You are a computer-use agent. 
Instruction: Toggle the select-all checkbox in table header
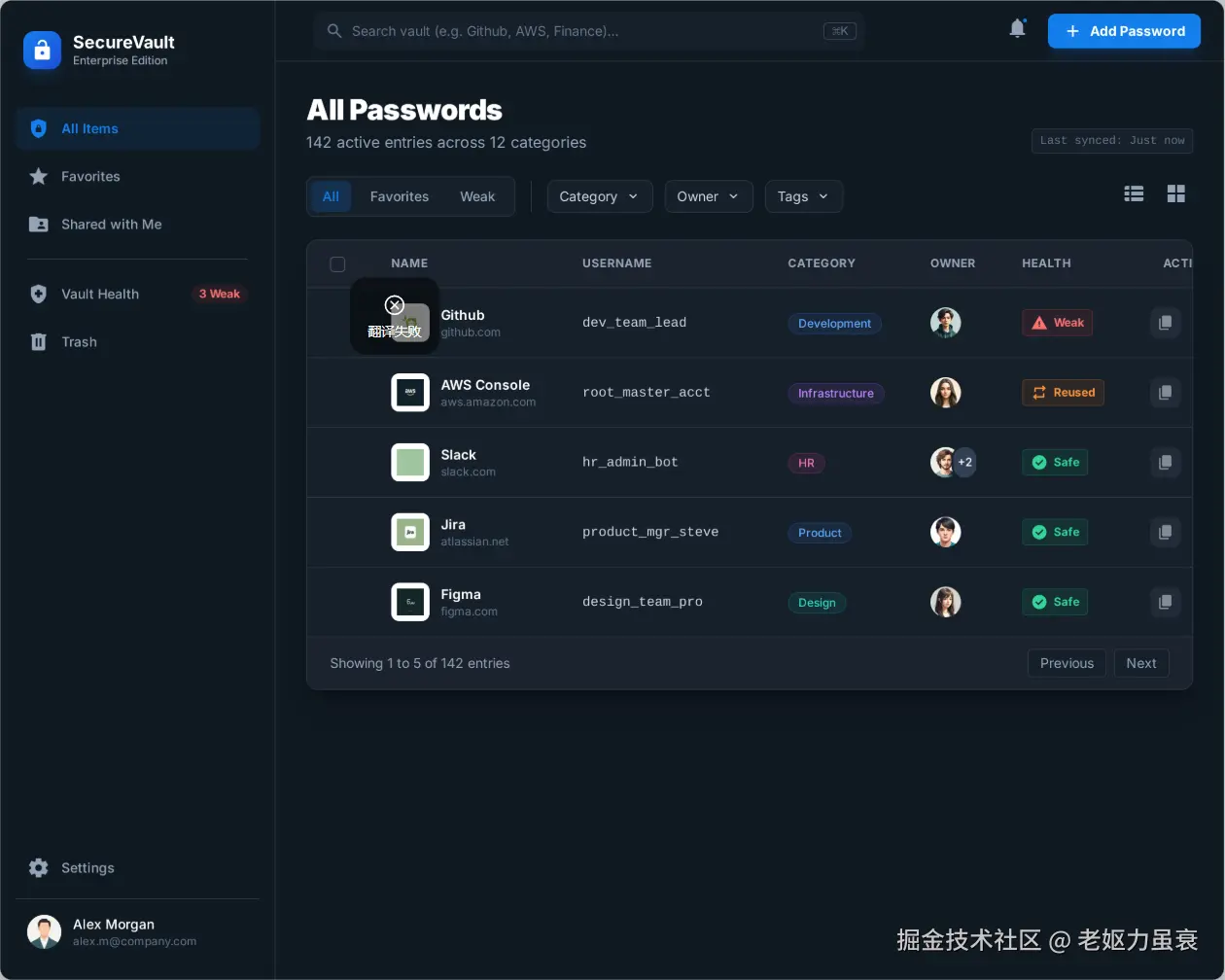coord(337,263)
